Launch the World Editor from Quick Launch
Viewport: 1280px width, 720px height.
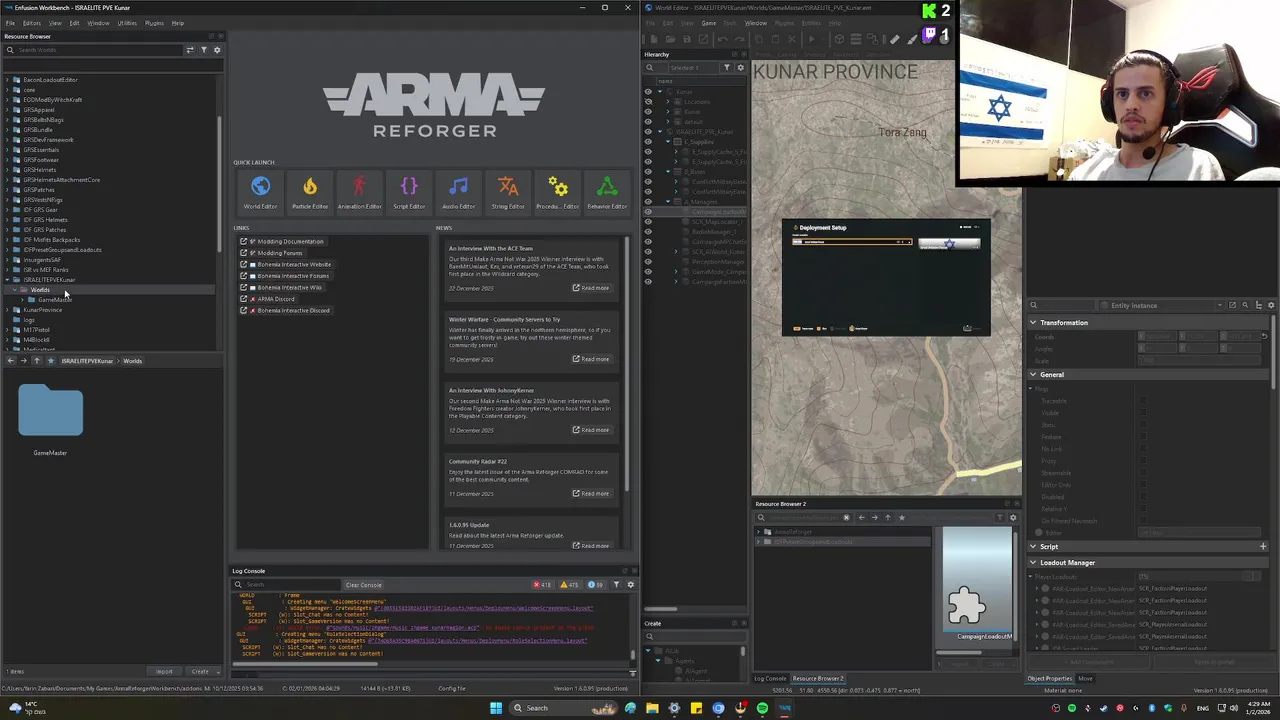click(x=260, y=192)
